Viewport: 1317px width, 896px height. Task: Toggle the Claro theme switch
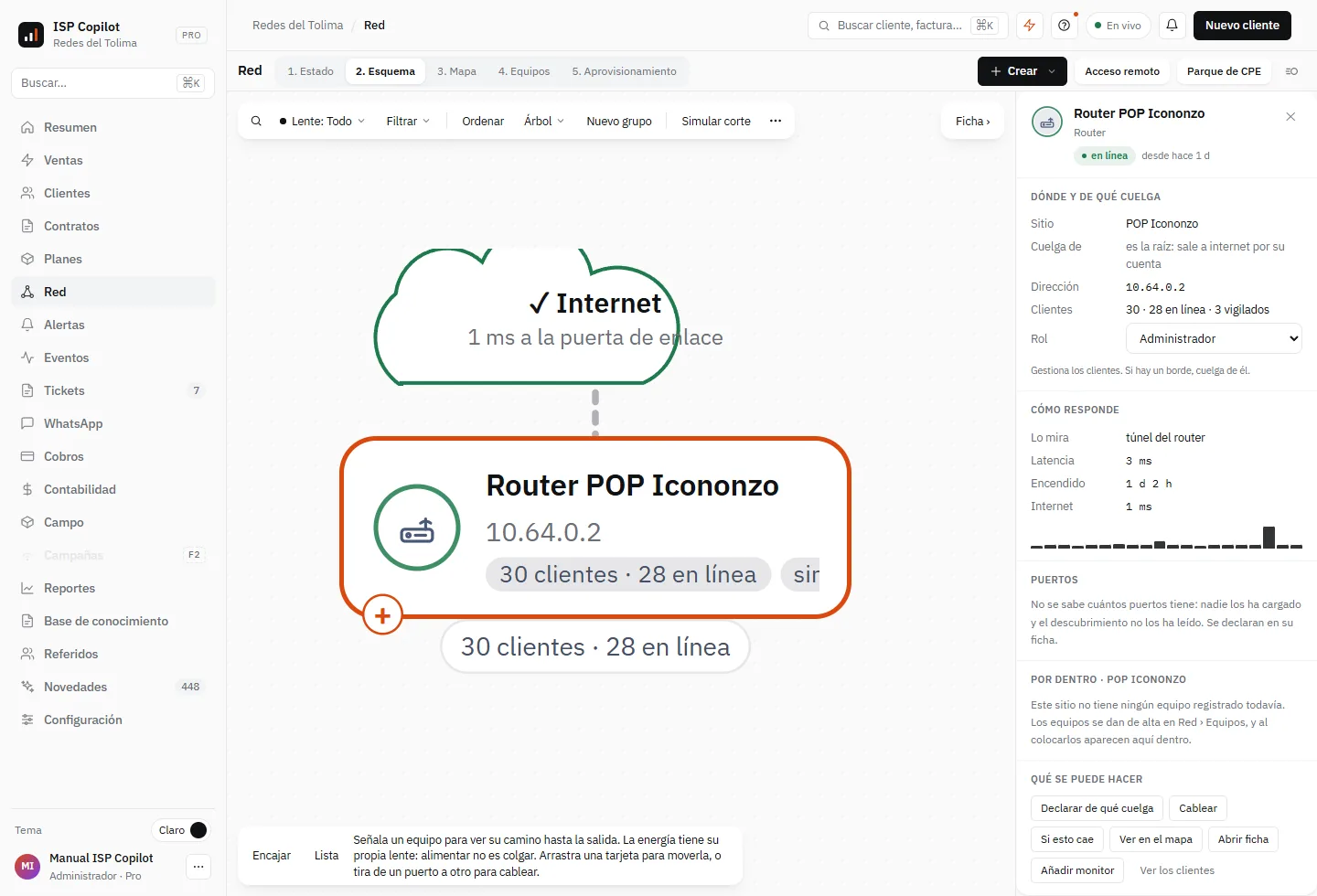click(181, 830)
